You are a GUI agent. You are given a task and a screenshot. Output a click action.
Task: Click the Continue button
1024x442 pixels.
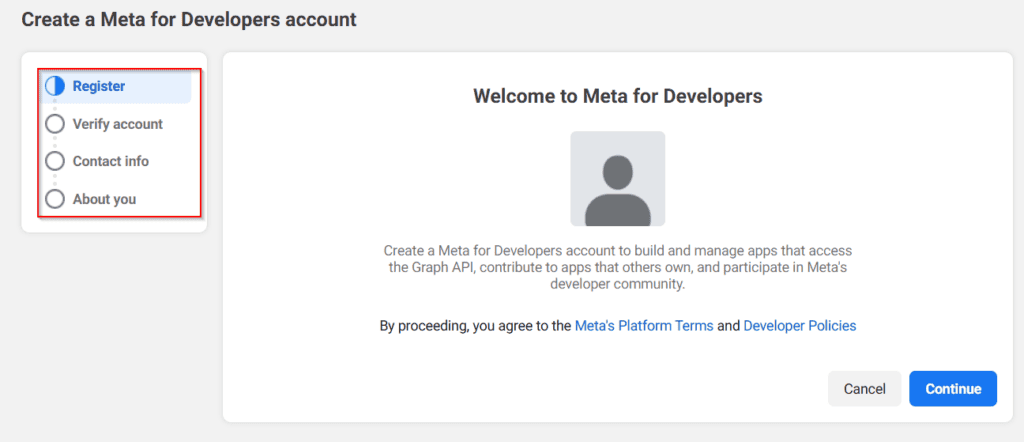pyautogui.click(x=953, y=388)
